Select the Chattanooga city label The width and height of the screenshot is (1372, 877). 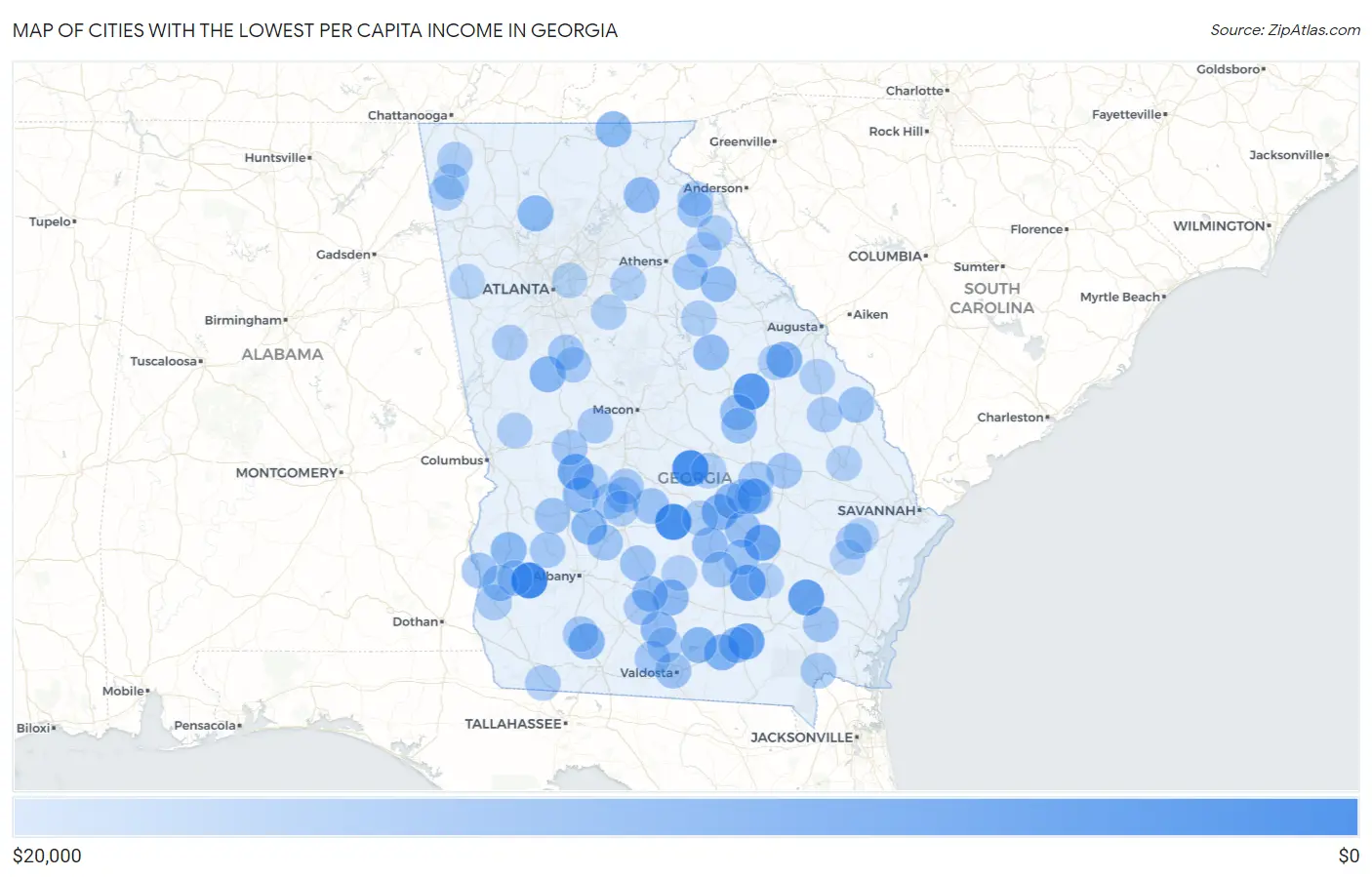[408, 115]
